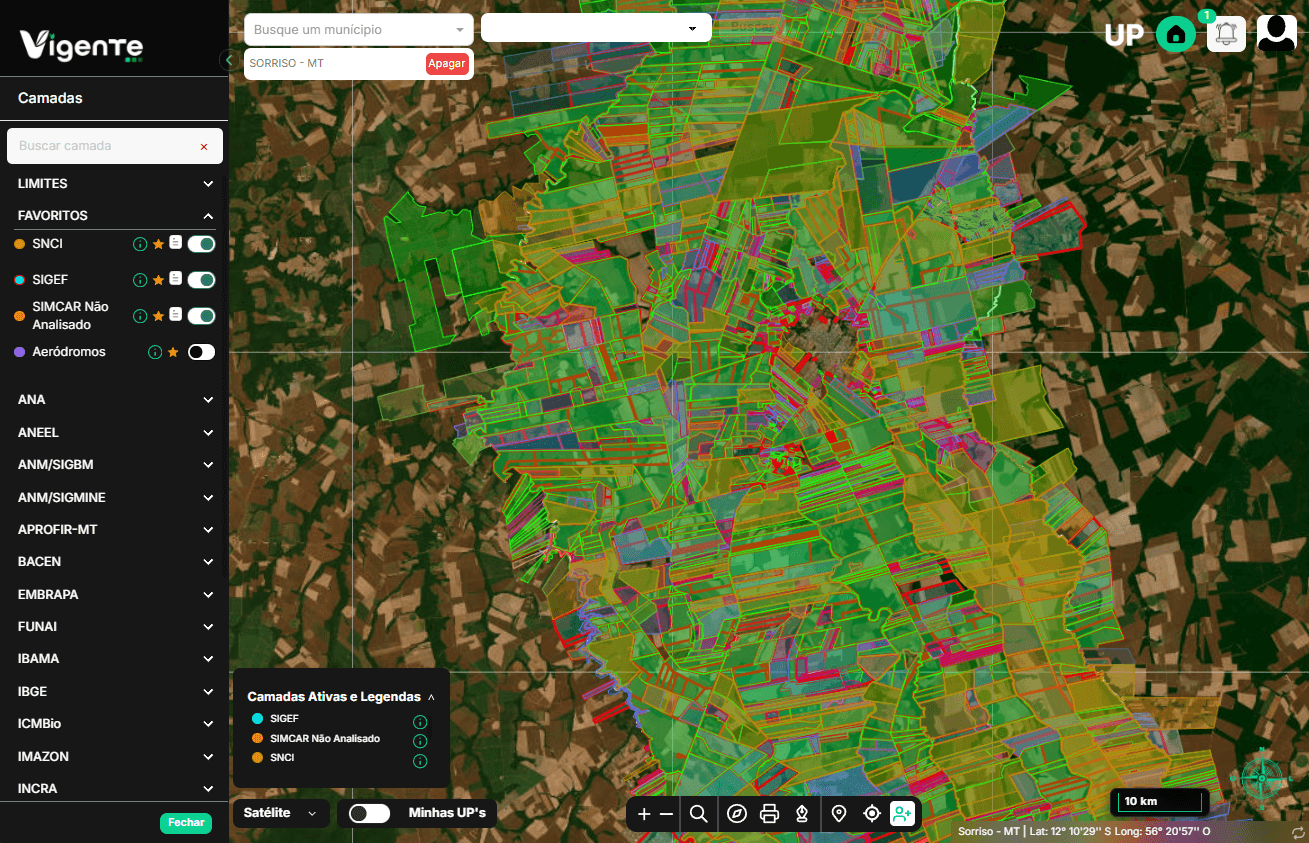Show info for SIMCAR Não Analisado layer

pos(140,316)
